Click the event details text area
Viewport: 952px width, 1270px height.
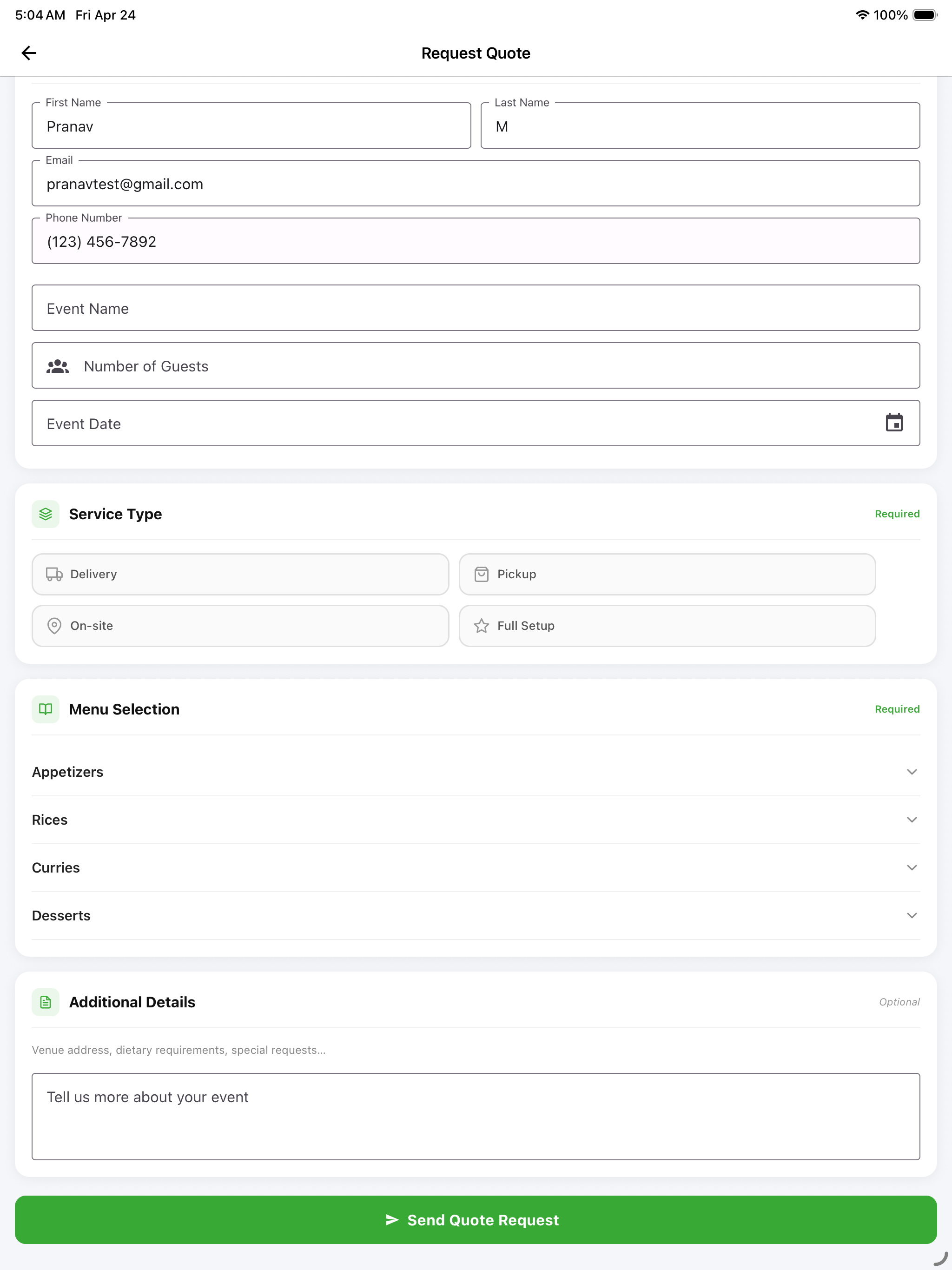[x=476, y=1116]
